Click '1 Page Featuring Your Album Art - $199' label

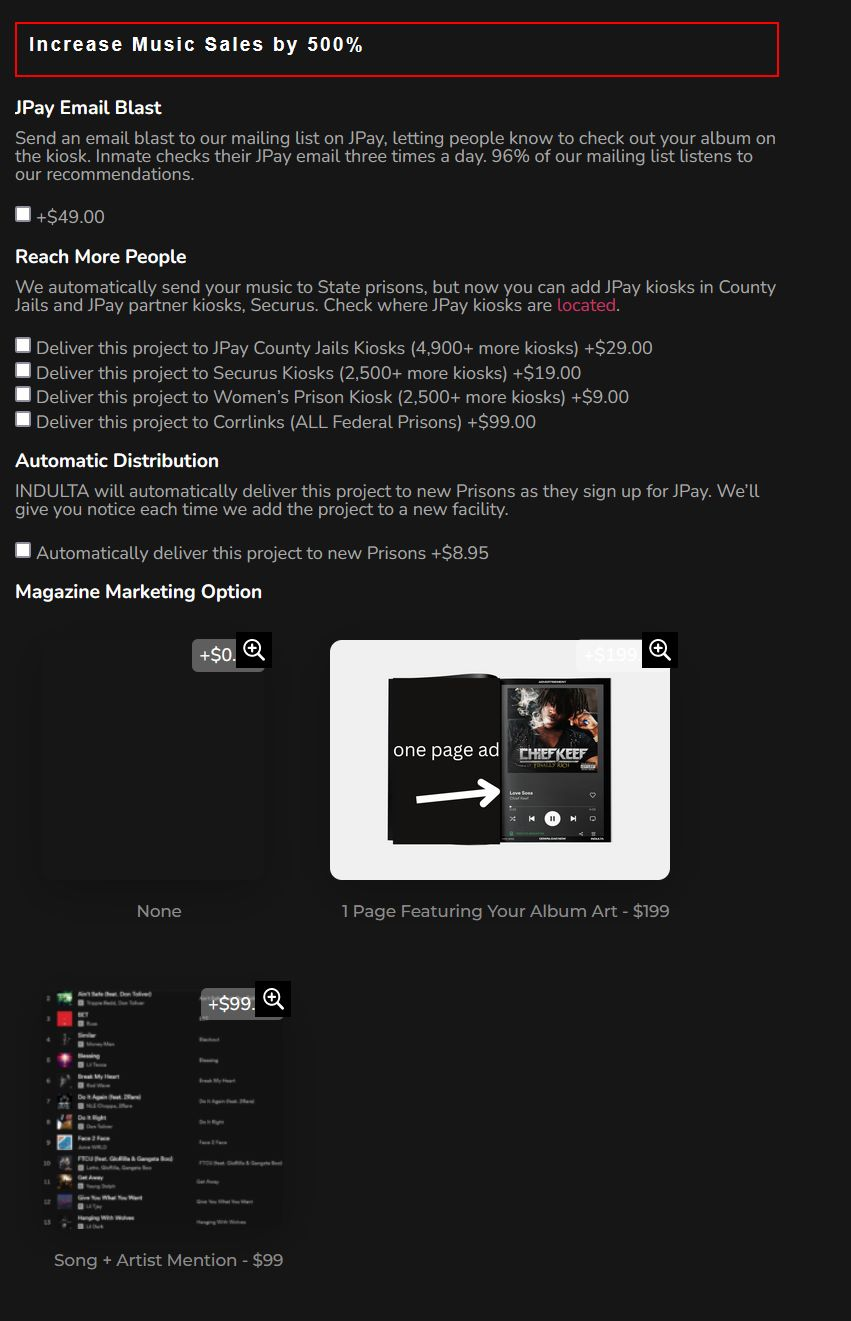point(506,911)
